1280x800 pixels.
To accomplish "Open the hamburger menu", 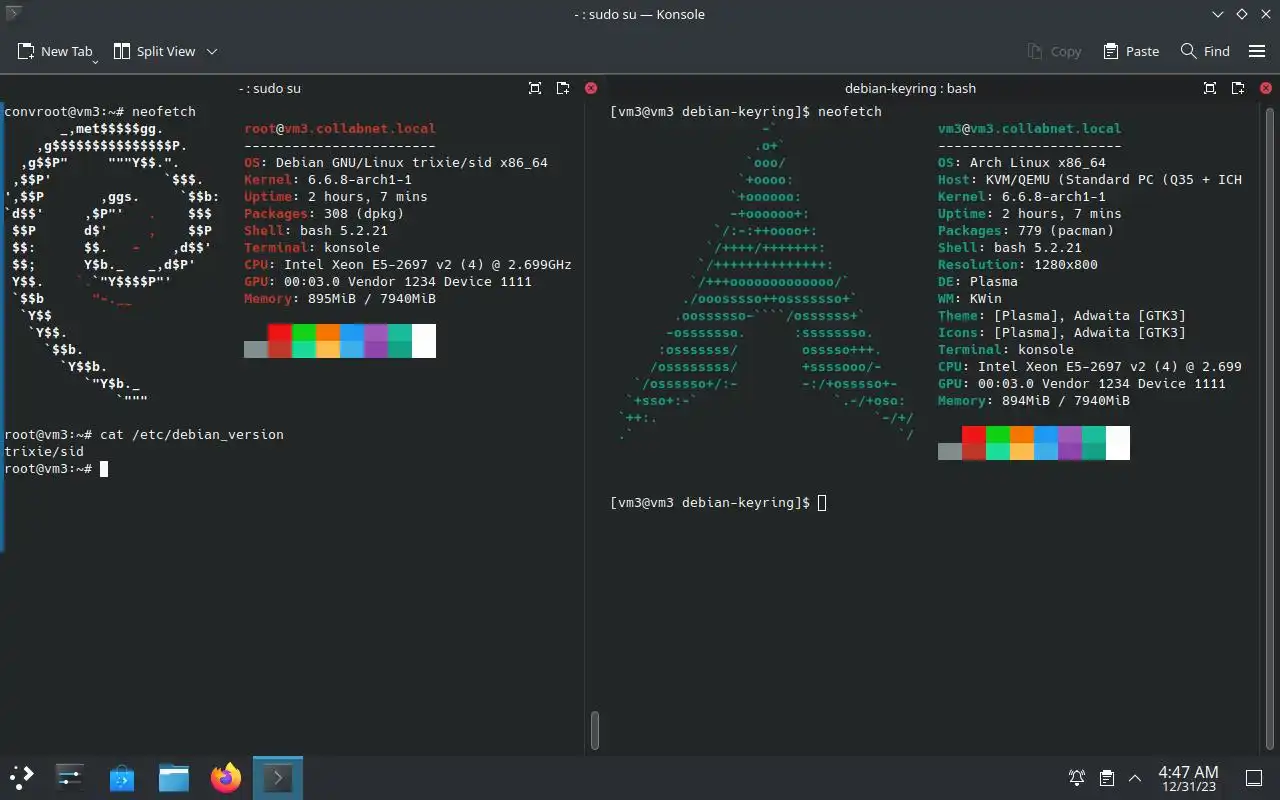I will tap(1257, 51).
